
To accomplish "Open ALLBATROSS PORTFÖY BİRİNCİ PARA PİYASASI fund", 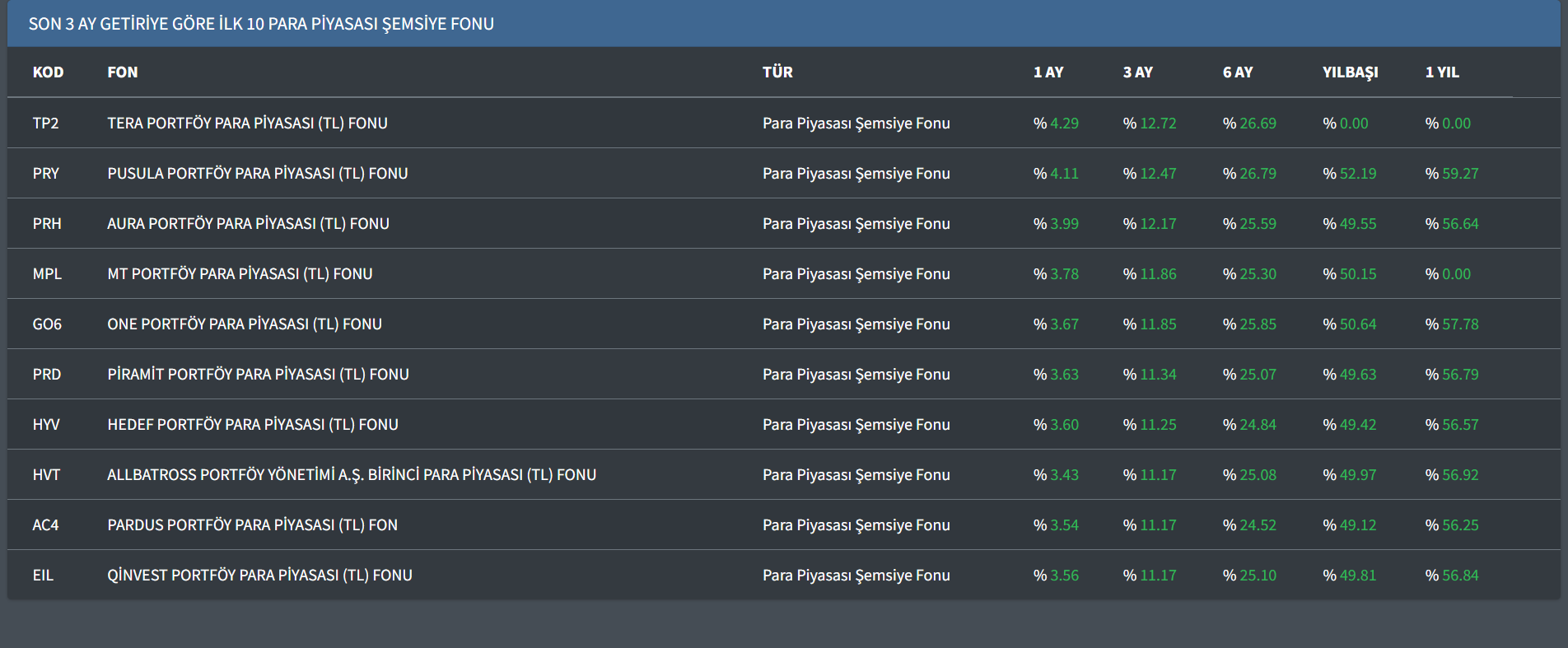I will [x=351, y=475].
